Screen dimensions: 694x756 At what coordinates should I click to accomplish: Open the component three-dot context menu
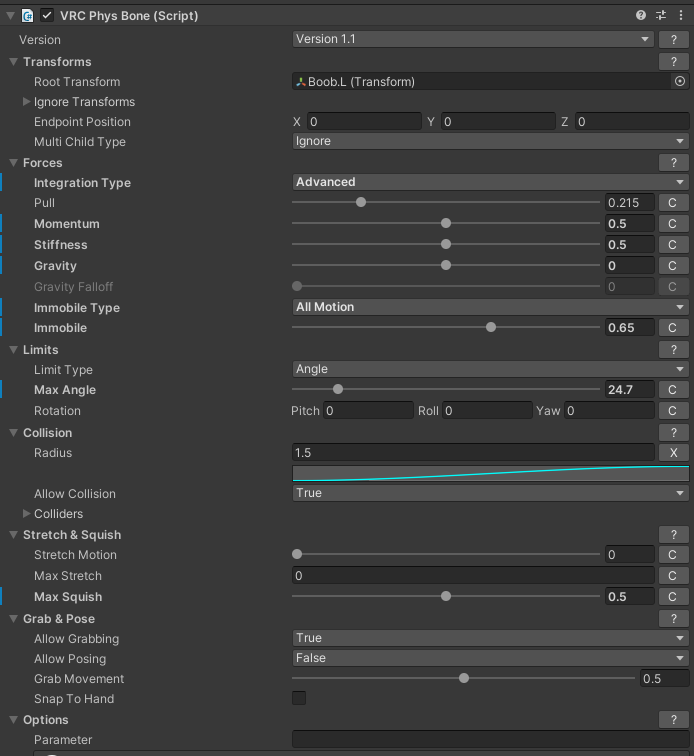point(680,15)
